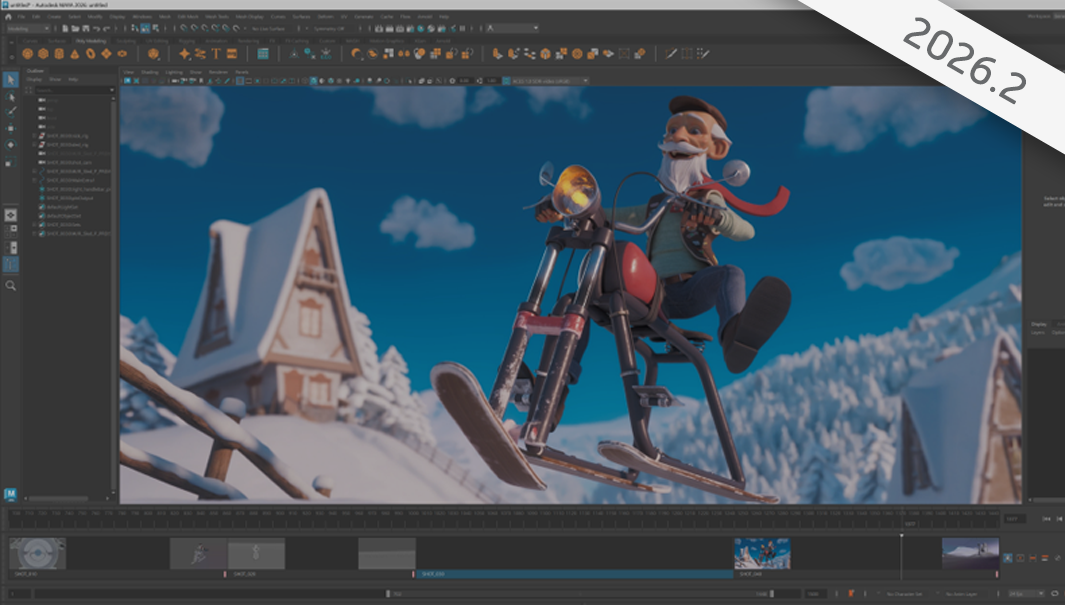Click the single-pane layout button in toolbox
The width and height of the screenshot is (1065, 605).
(10, 215)
